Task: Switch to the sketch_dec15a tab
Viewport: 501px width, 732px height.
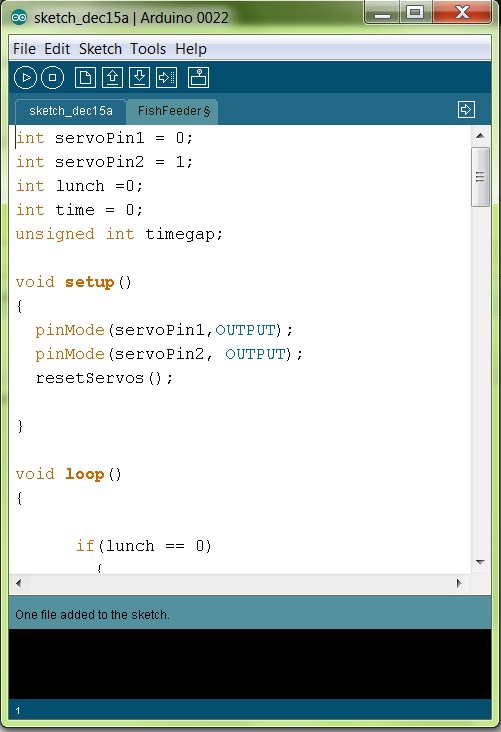Action: [71, 111]
